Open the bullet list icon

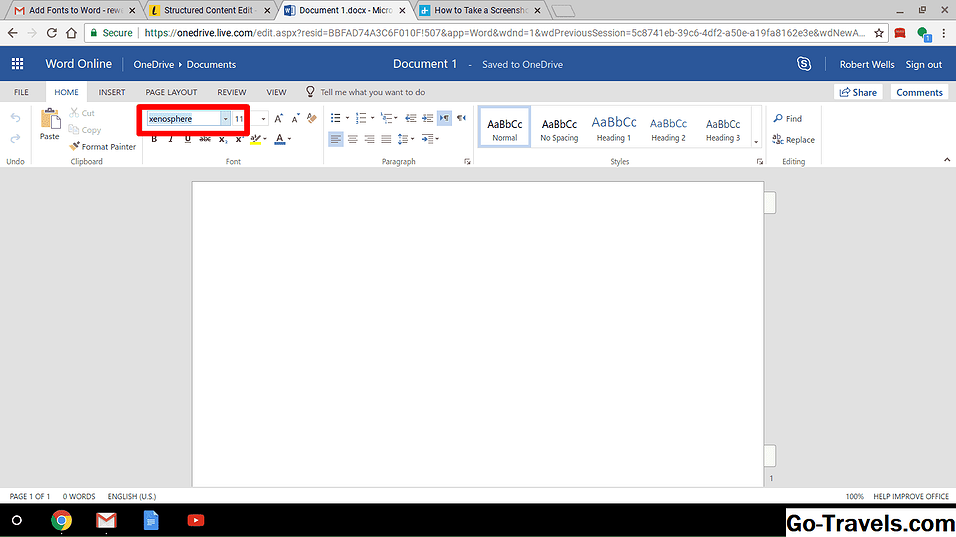[336, 118]
